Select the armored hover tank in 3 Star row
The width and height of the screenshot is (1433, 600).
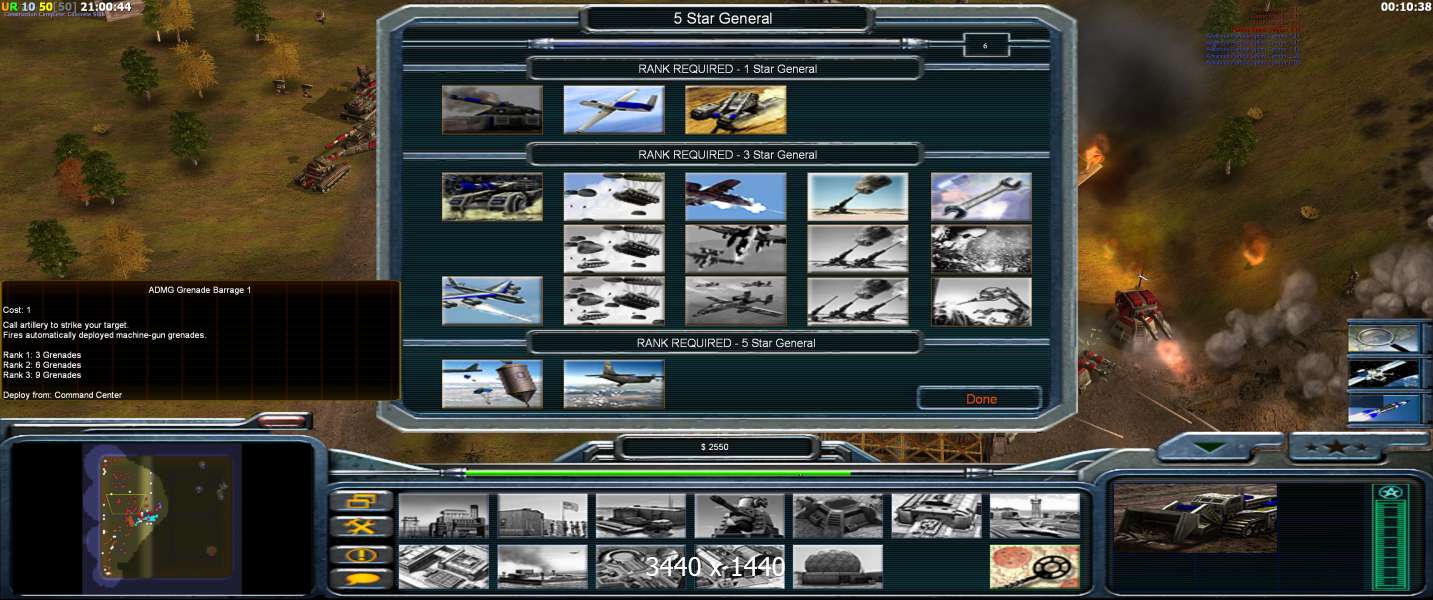pos(492,197)
